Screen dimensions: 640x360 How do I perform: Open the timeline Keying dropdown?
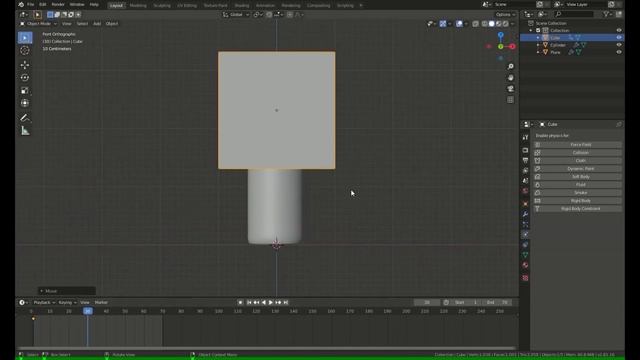67,302
